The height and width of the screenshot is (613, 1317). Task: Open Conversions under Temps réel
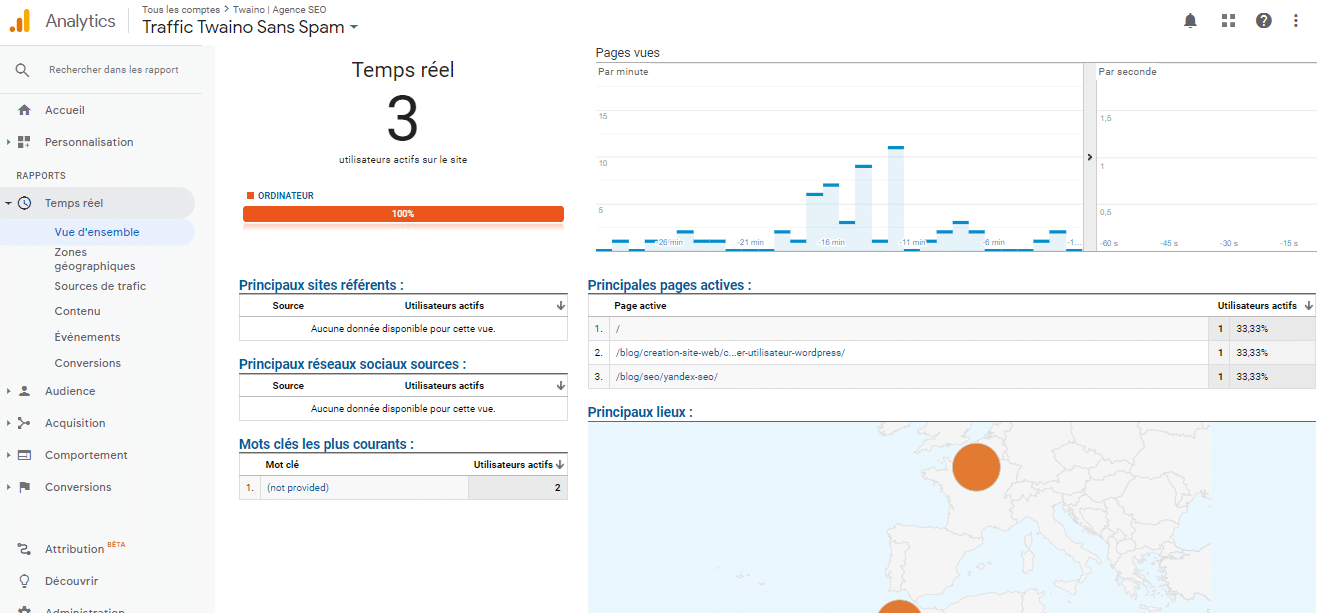[x=87, y=363]
